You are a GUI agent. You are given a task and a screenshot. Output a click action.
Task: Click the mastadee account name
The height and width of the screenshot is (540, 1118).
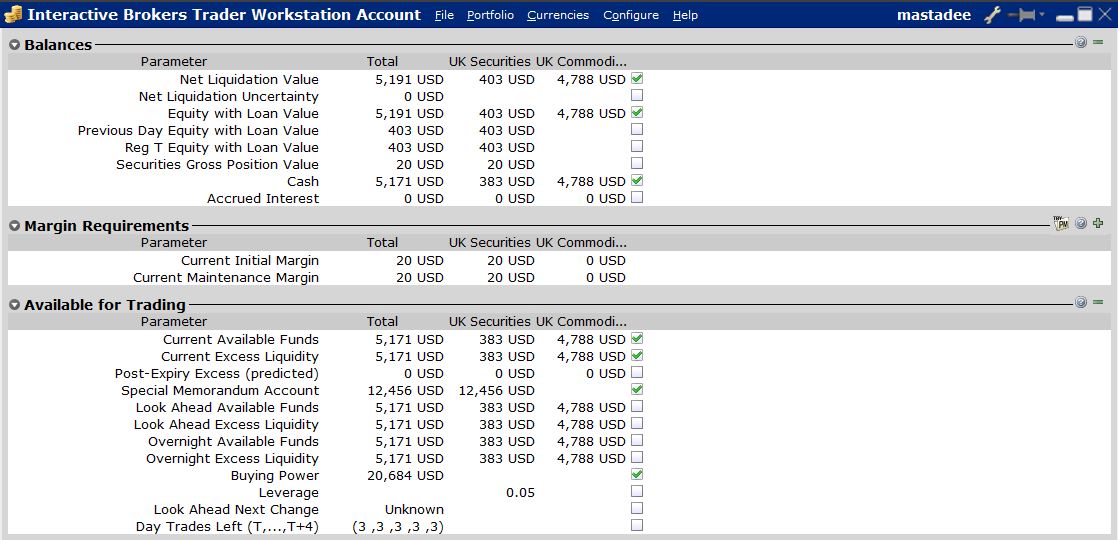click(934, 15)
